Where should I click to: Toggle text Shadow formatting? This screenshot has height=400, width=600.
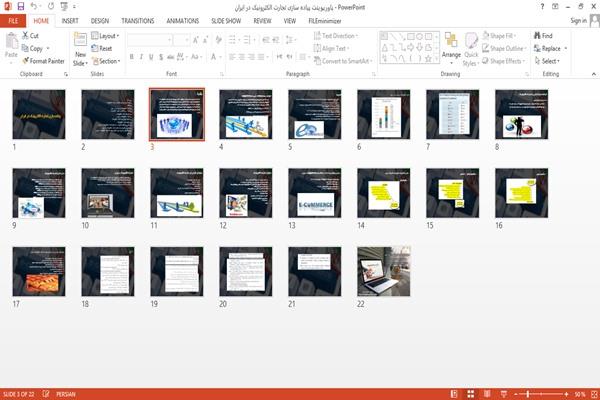point(161,57)
